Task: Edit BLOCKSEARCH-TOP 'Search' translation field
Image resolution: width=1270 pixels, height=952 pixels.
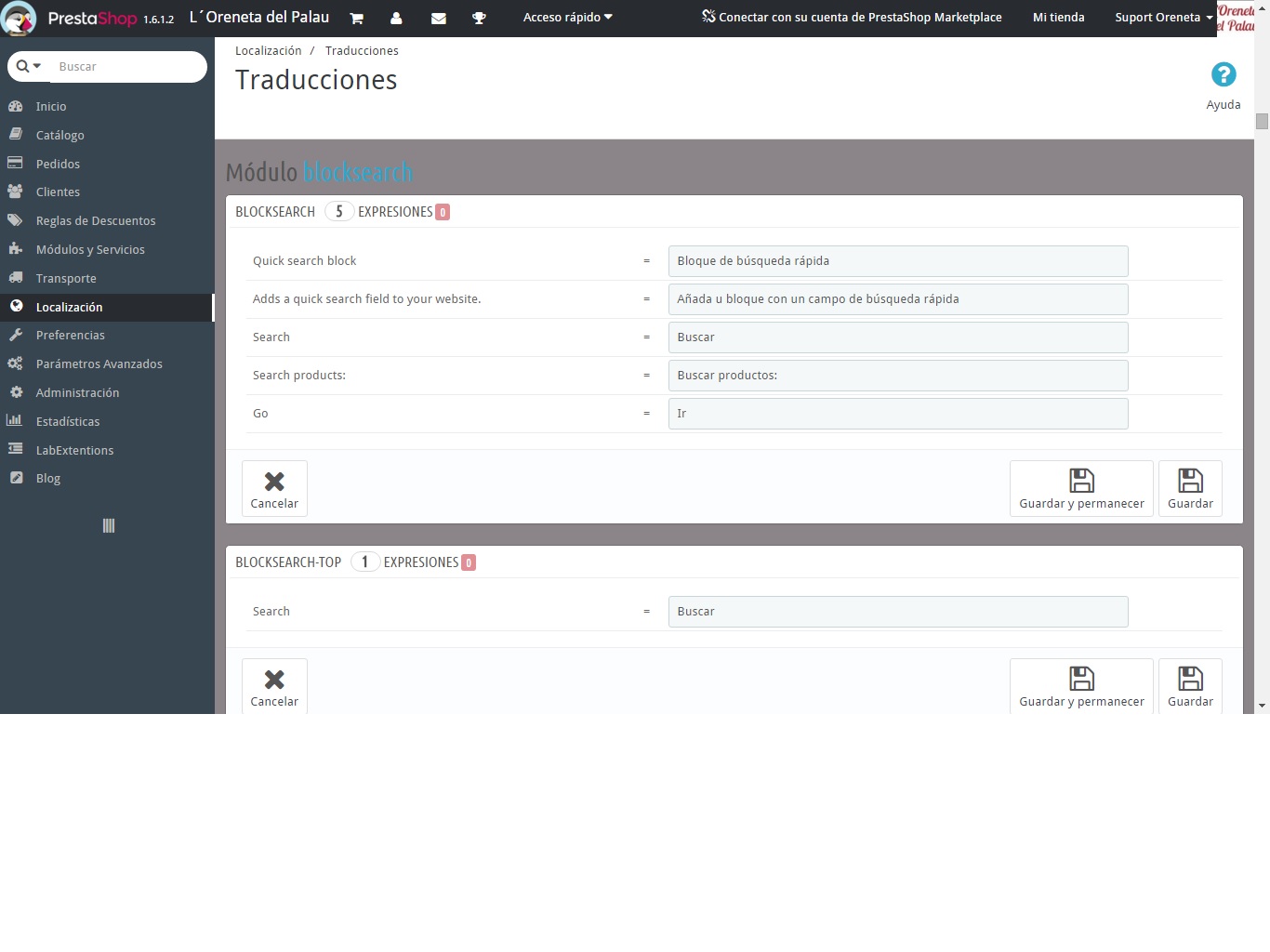Action: coord(898,612)
